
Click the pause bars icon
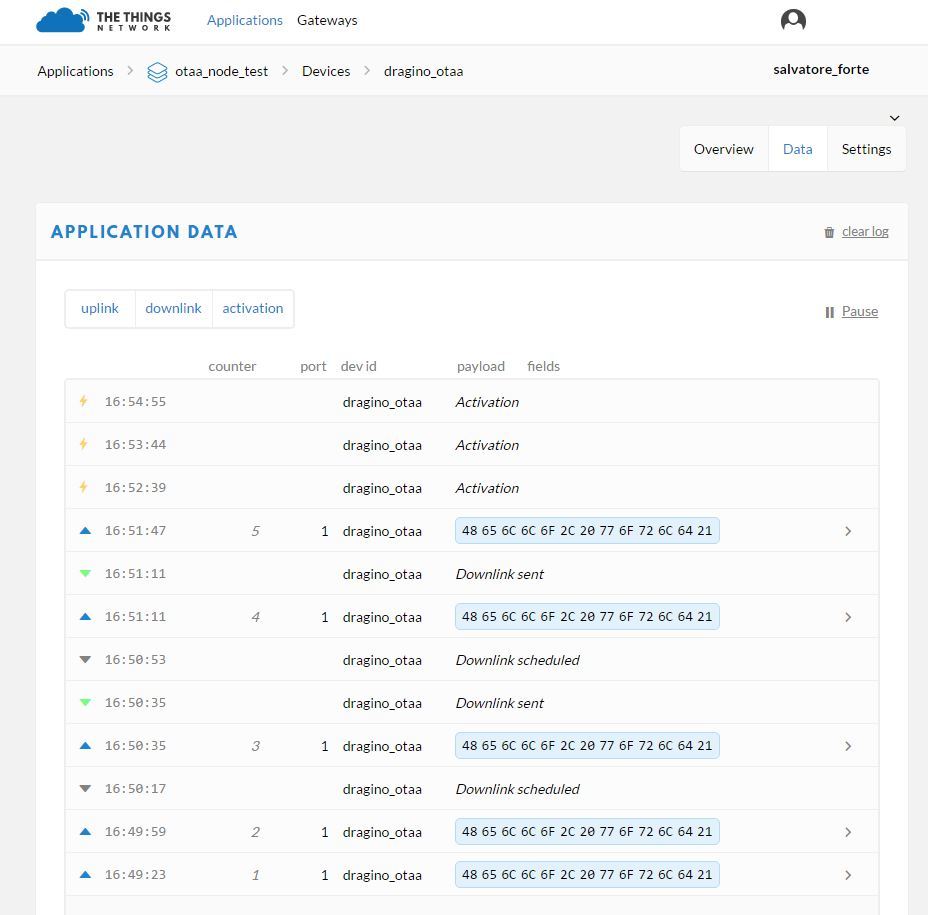tap(830, 312)
